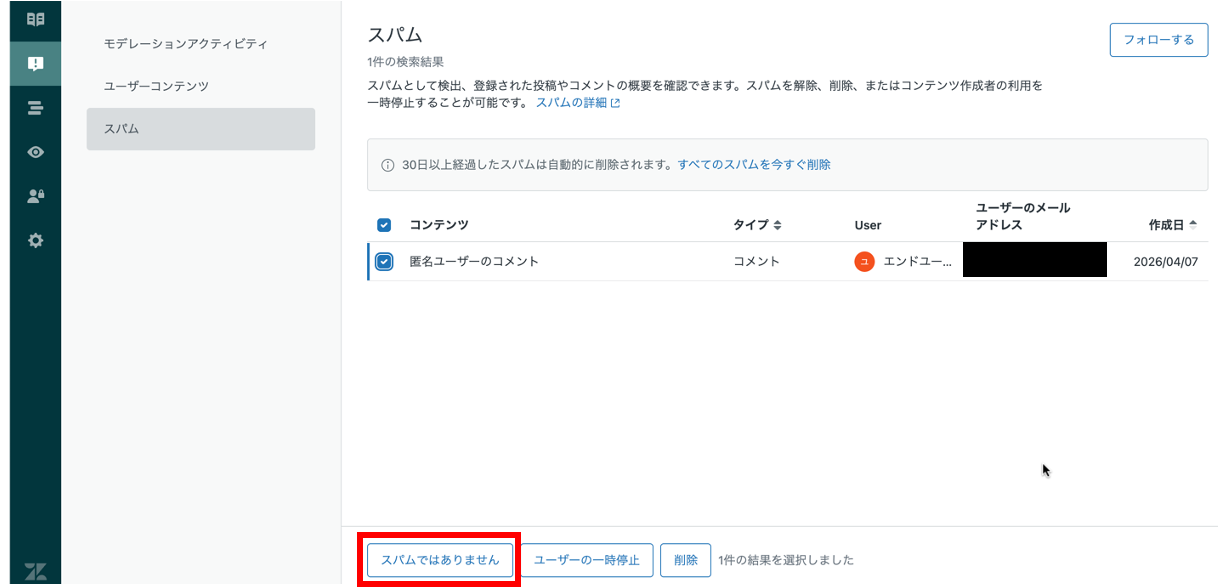Sort by the 作成日 column arrows
1218x588 pixels.
coord(1192,225)
